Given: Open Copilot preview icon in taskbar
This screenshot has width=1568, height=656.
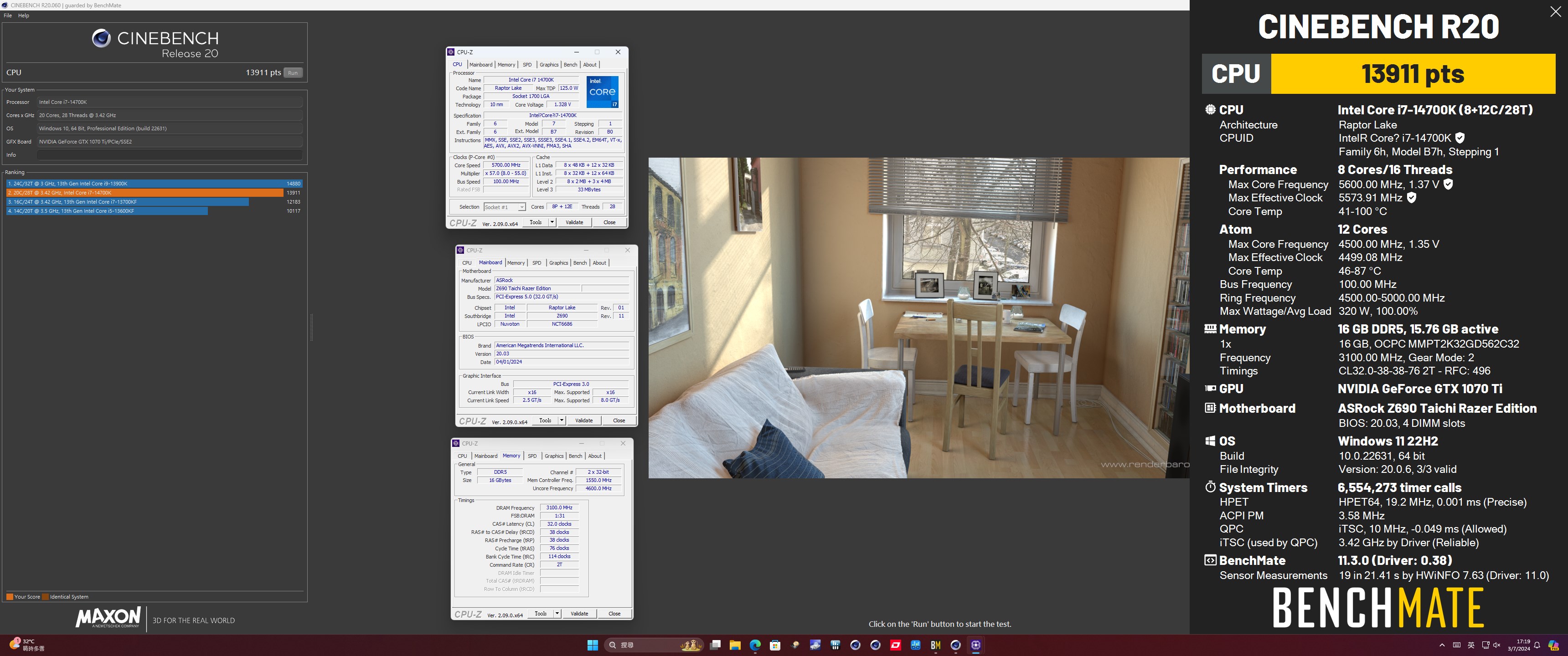Looking at the screenshot, I should point(1553,645).
